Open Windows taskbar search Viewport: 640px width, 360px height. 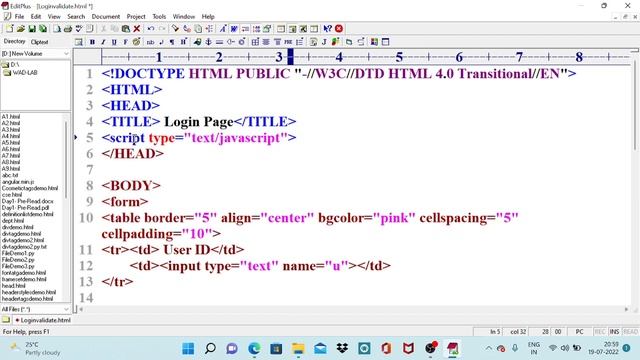tap(210, 348)
